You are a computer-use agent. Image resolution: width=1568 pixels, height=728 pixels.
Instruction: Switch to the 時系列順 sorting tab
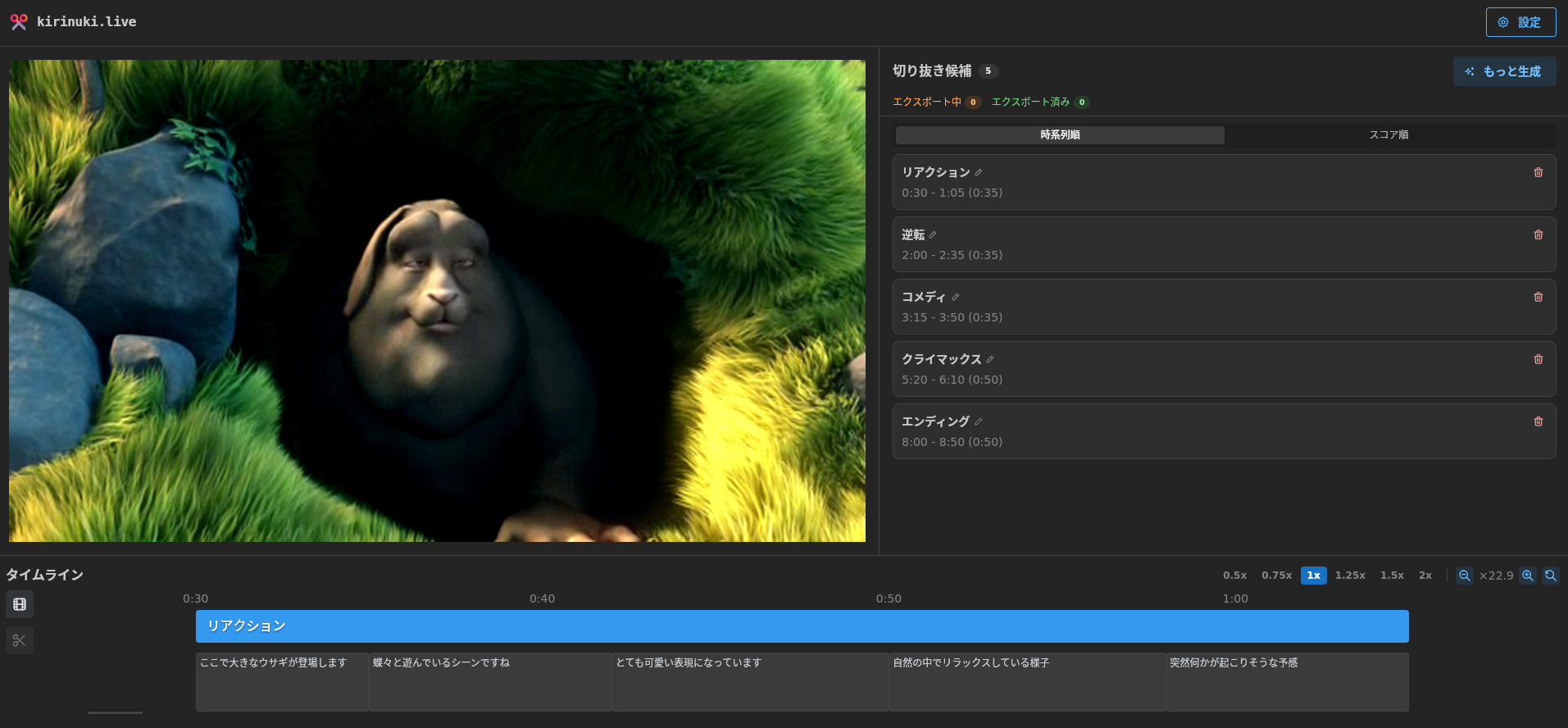tap(1060, 134)
